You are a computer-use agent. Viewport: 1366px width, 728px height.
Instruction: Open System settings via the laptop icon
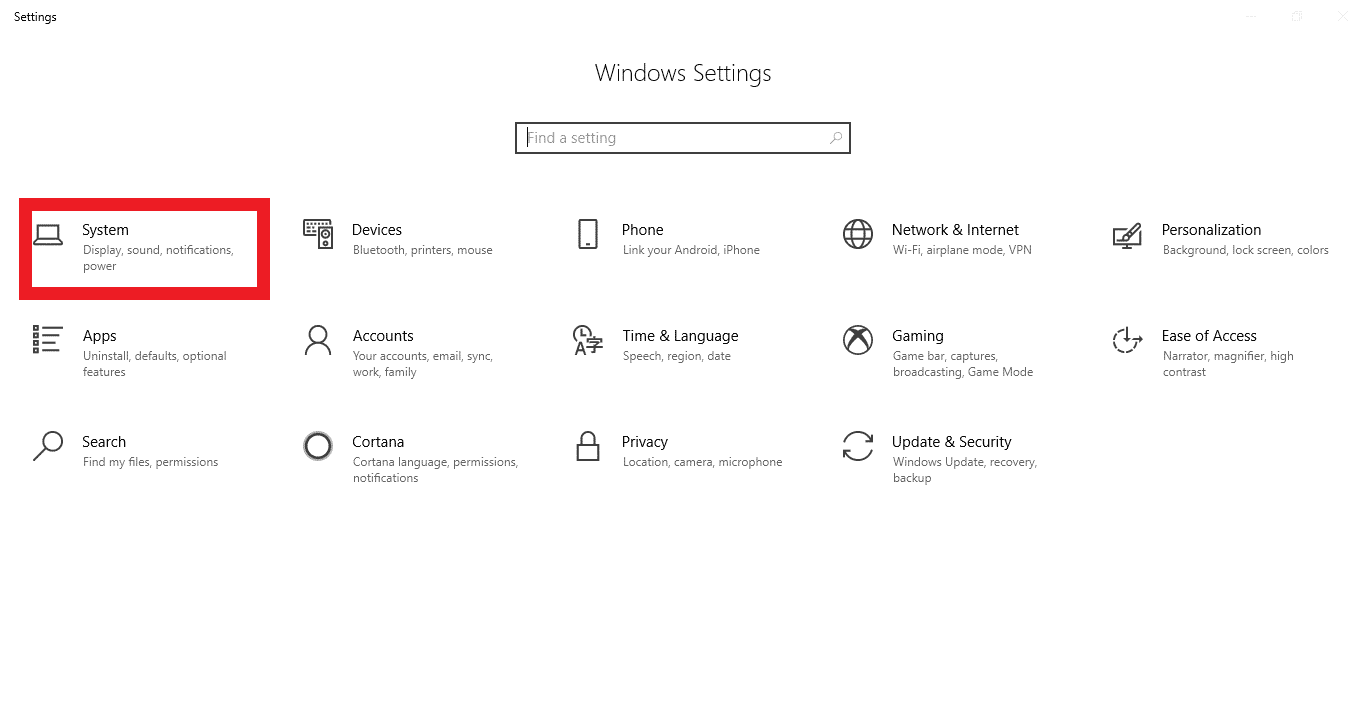click(x=47, y=235)
